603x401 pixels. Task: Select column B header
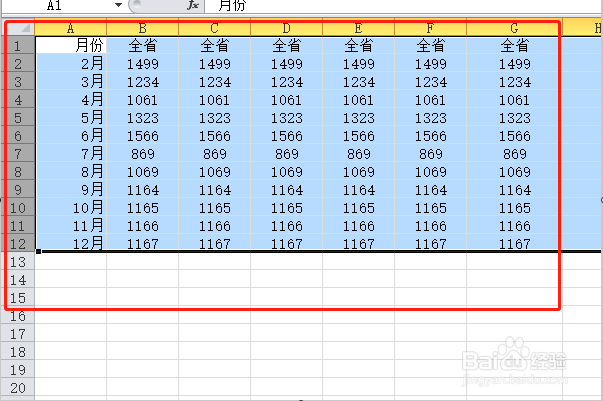click(143, 28)
